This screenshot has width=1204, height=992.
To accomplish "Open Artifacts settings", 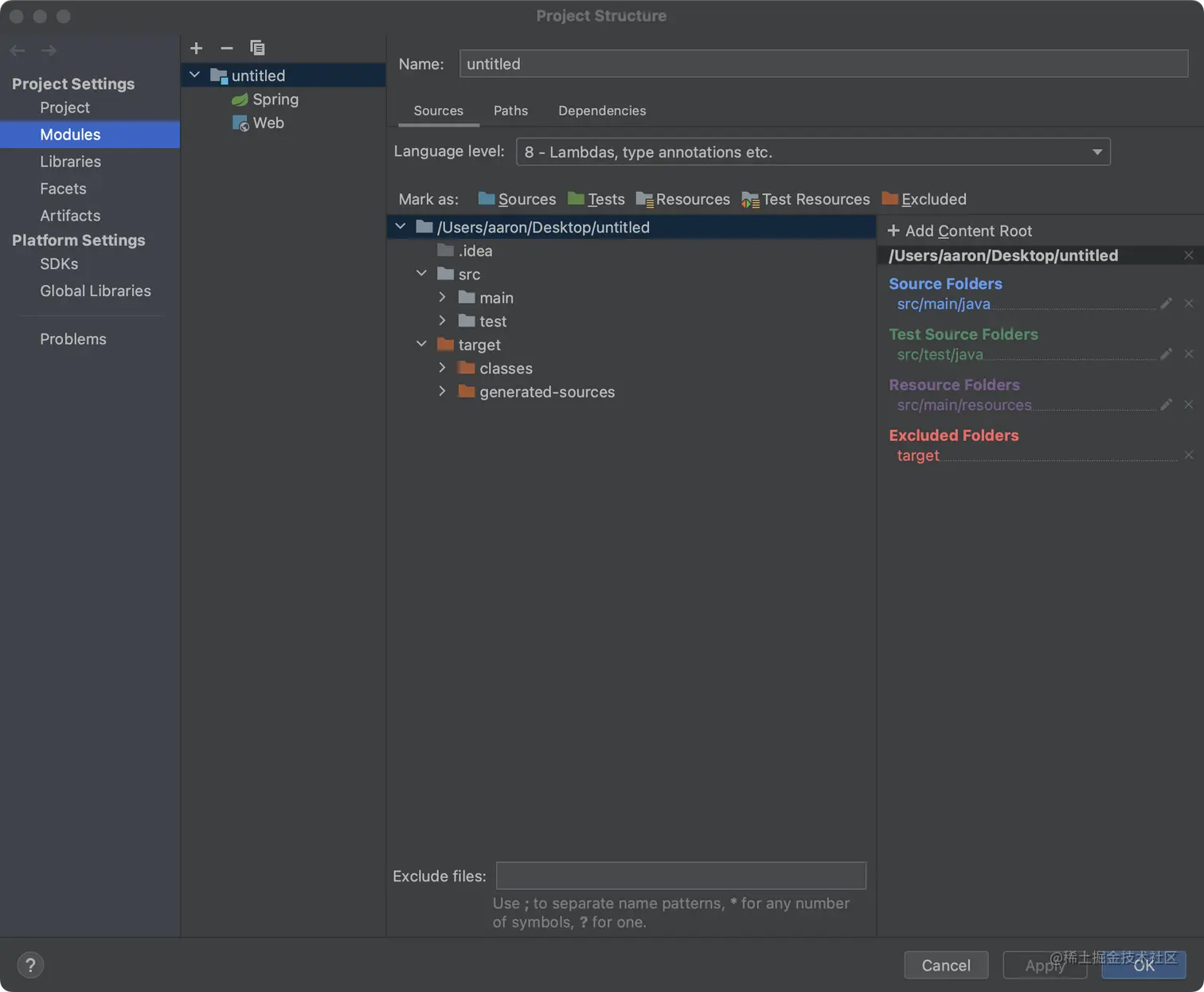I will [70, 216].
